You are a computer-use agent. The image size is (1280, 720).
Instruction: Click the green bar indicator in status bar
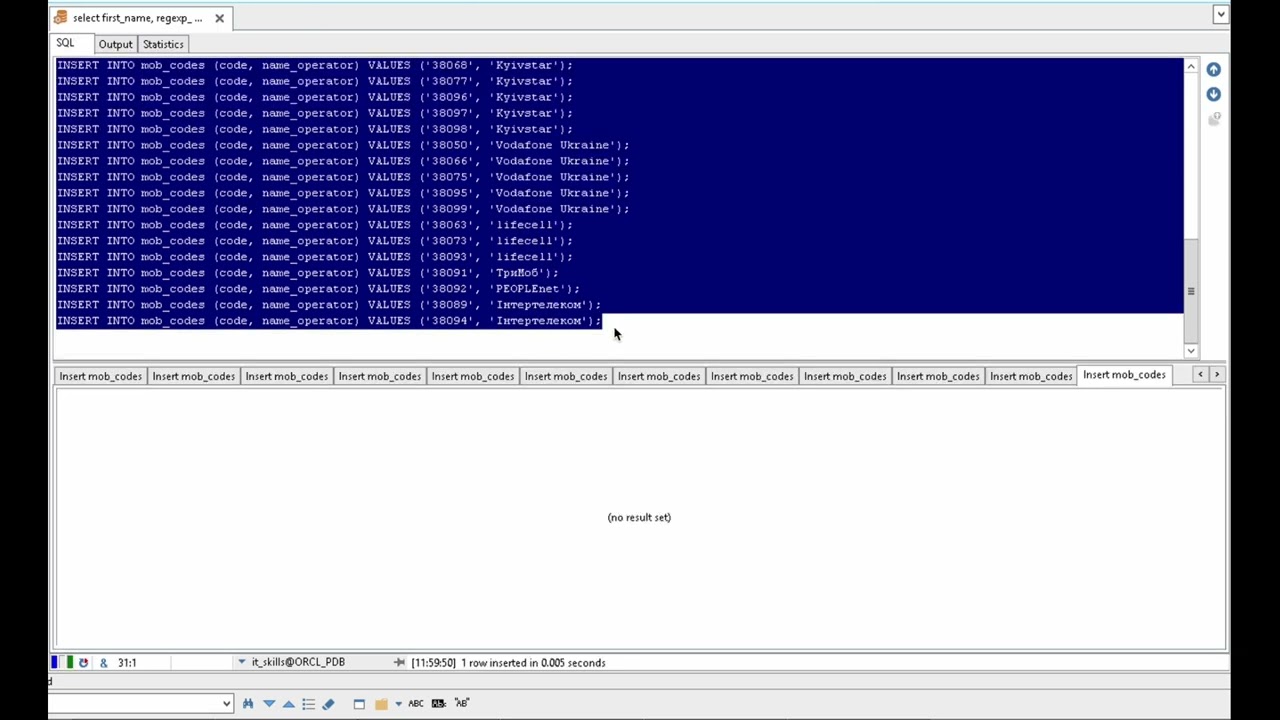[x=70, y=662]
